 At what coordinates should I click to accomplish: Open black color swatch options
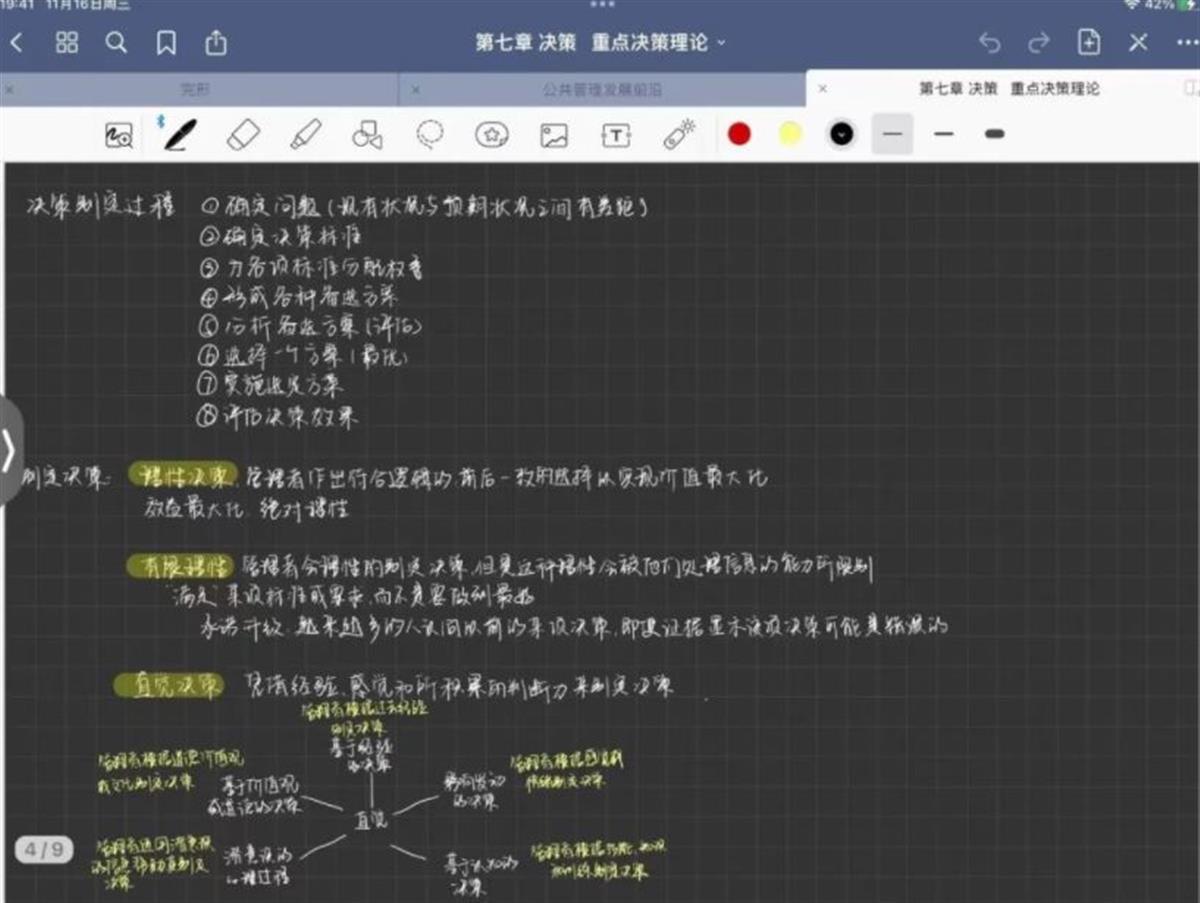point(842,134)
